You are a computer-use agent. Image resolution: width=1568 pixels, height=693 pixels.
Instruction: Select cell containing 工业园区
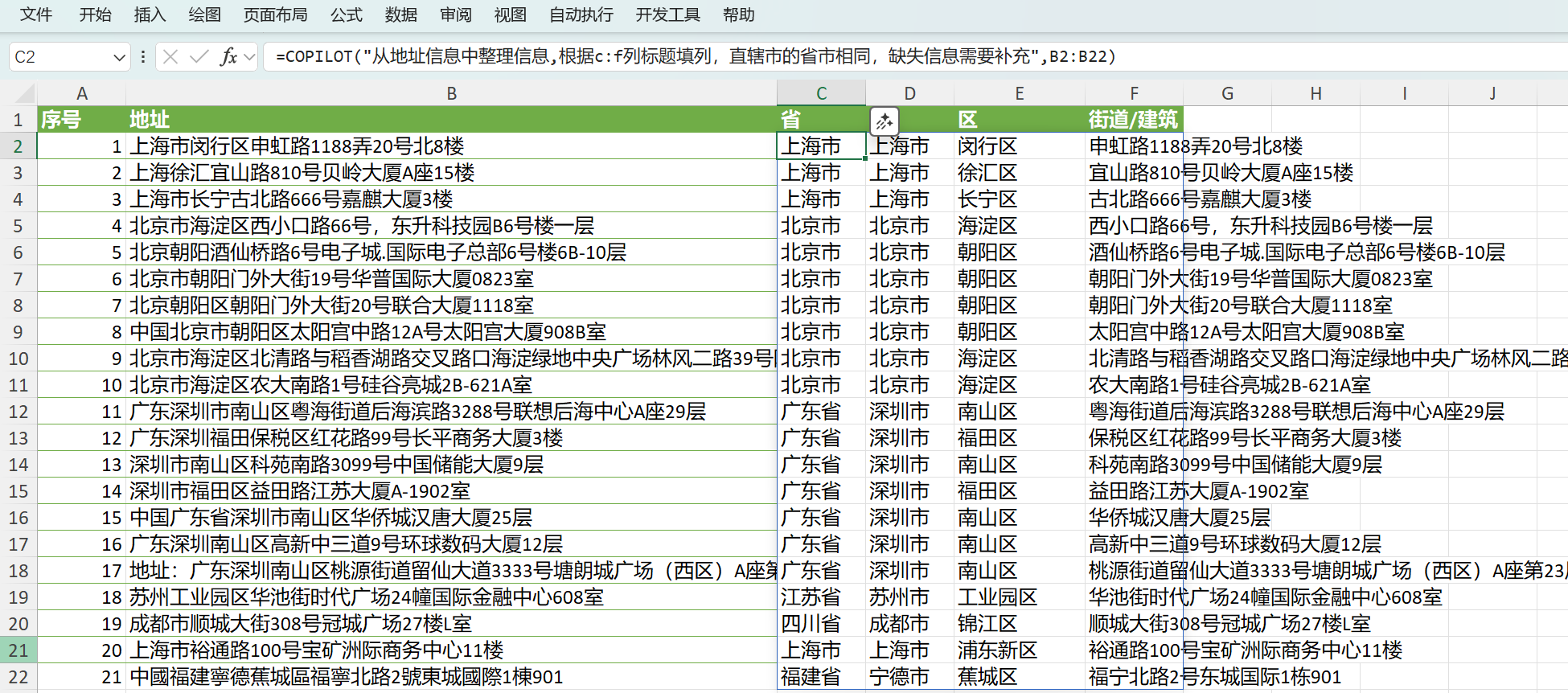[x=997, y=597]
